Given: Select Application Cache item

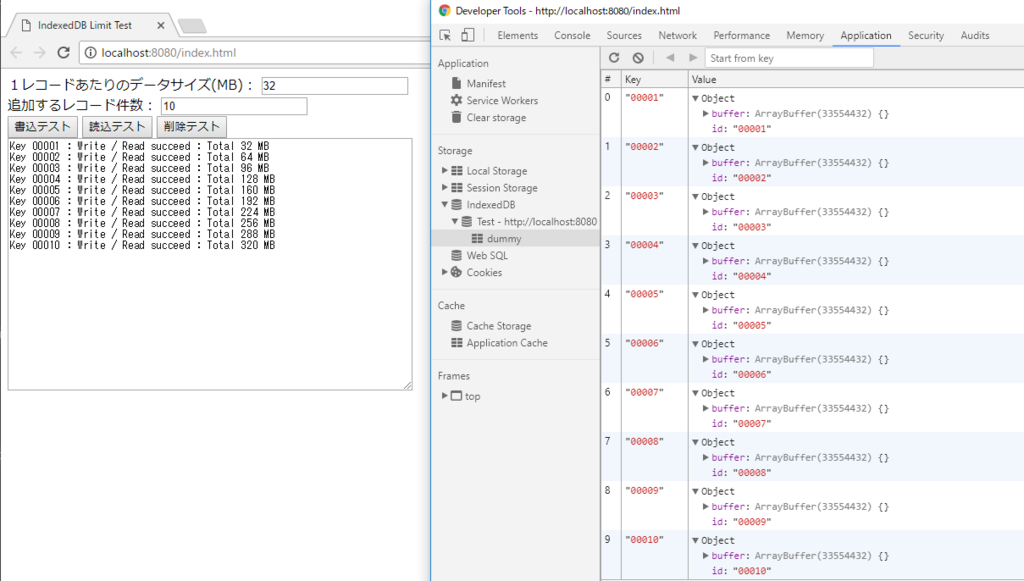Looking at the screenshot, I should tap(499, 343).
